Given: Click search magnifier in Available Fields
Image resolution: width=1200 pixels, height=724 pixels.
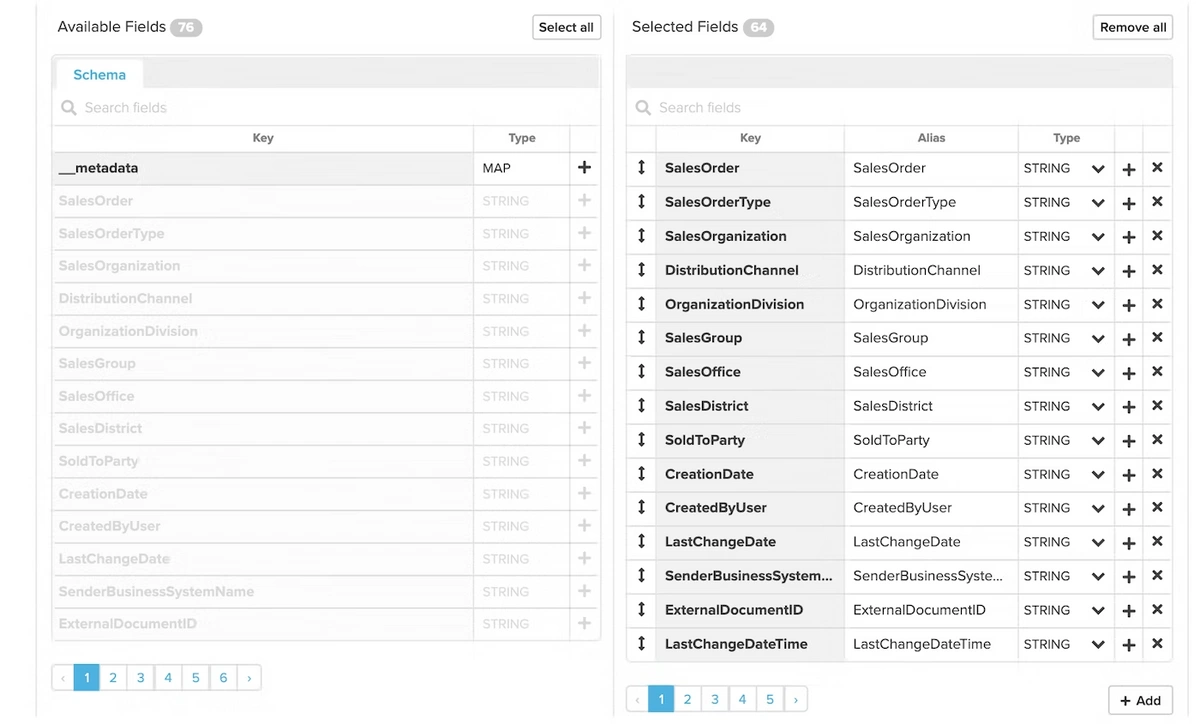Looking at the screenshot, I should click(69, 108).
